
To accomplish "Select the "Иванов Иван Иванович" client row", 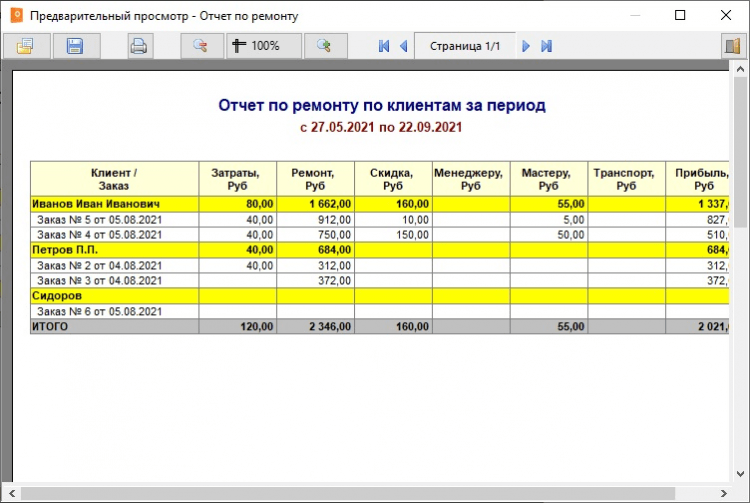I will 379,204.
